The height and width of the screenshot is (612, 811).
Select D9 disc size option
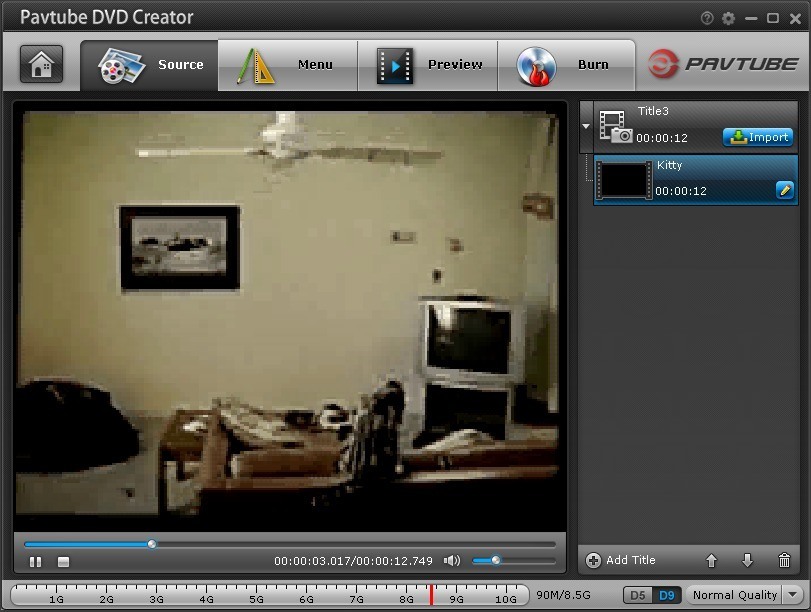coord(667,595)
